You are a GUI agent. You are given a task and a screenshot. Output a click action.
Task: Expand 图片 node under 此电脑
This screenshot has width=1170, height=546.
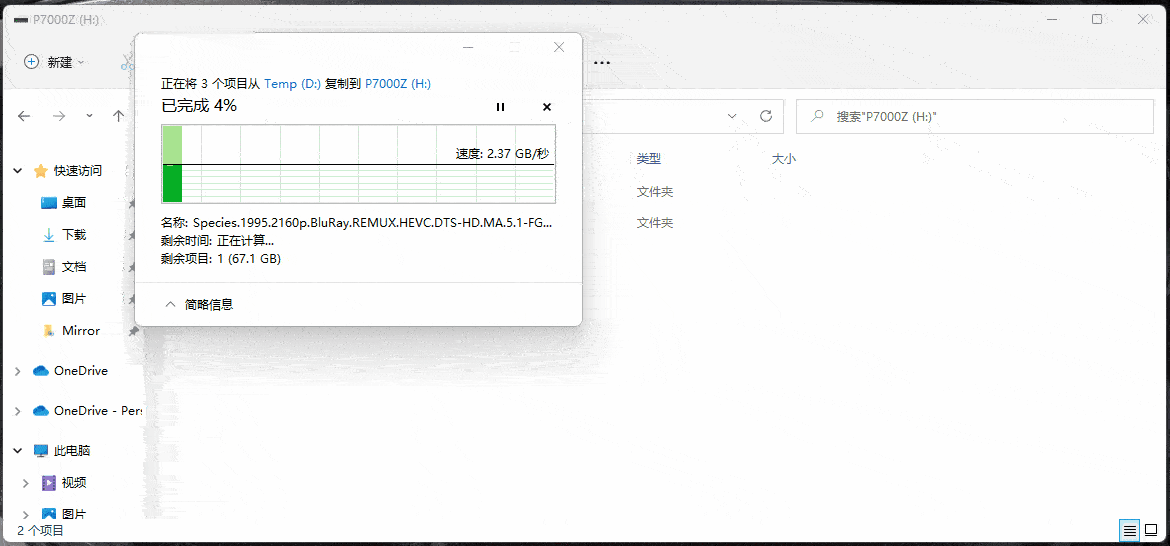point(27,514)
